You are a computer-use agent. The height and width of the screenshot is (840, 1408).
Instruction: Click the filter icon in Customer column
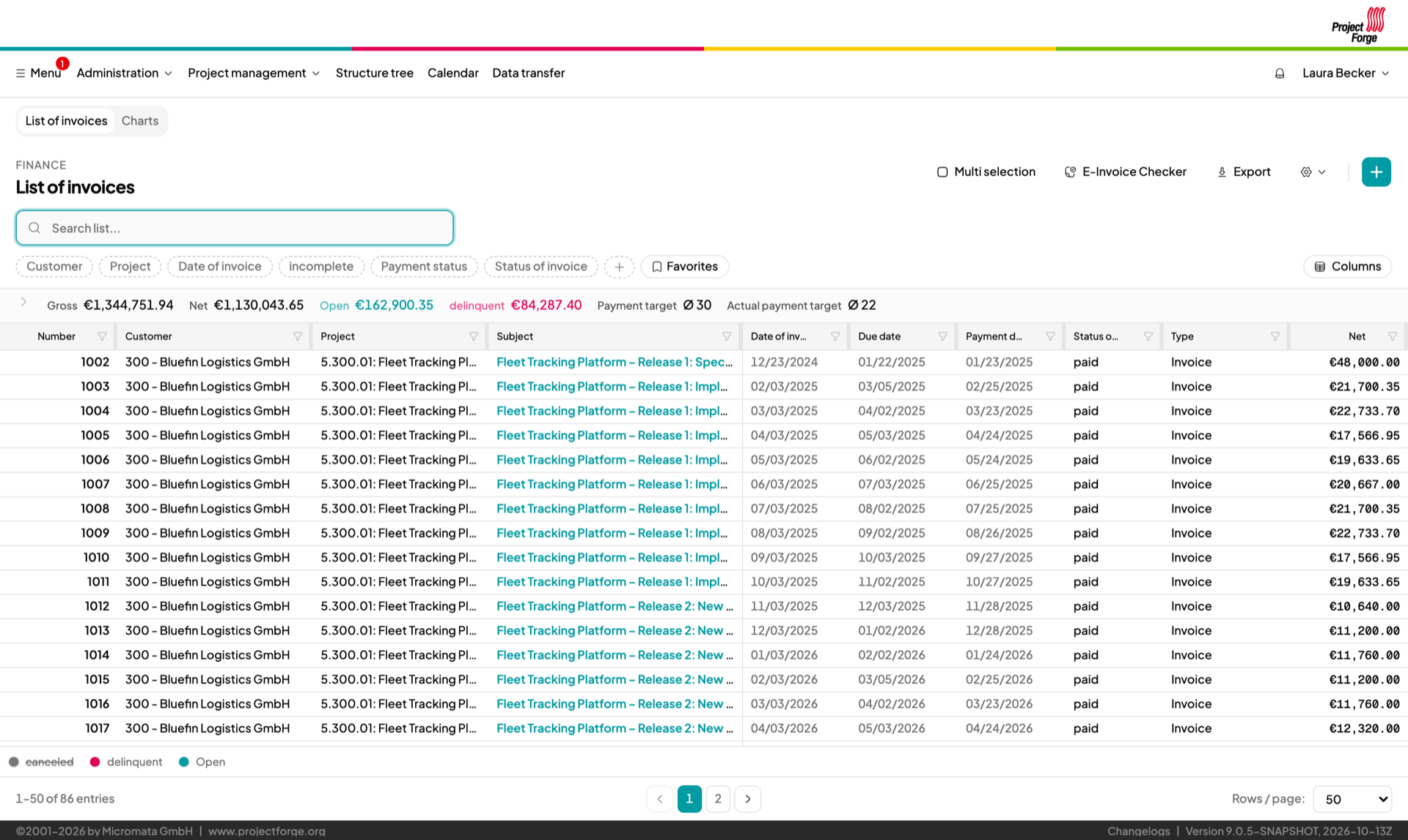(298, 336)
